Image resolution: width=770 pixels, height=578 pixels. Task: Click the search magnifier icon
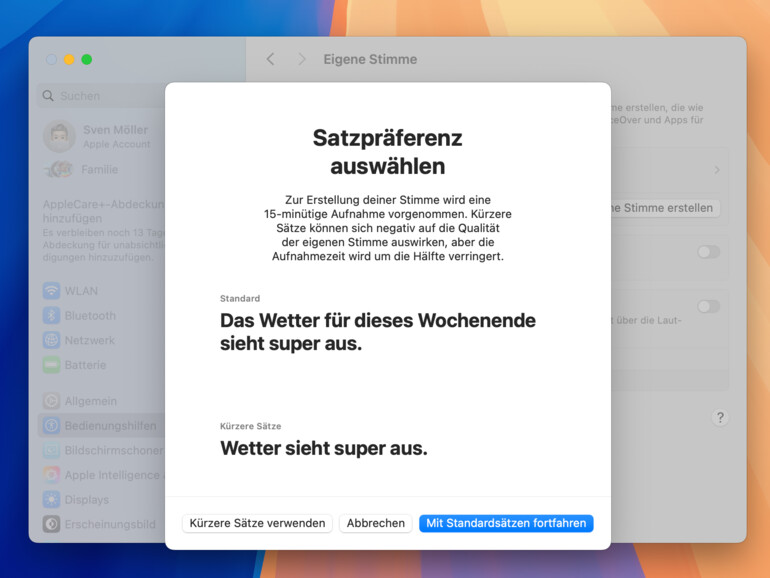[x=48, y=96]
